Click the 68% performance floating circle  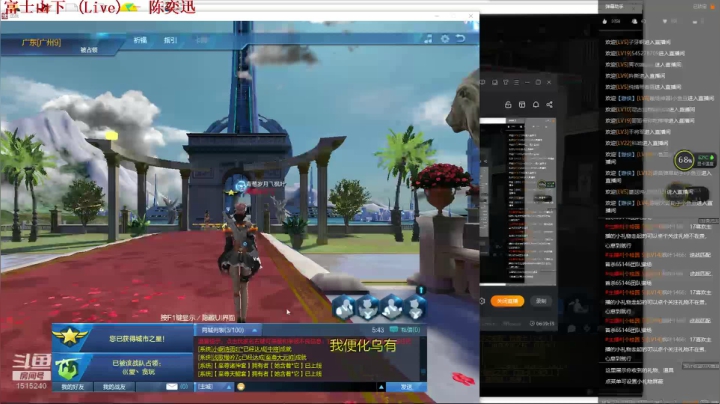pyautogui.click(x=684, y=160)
